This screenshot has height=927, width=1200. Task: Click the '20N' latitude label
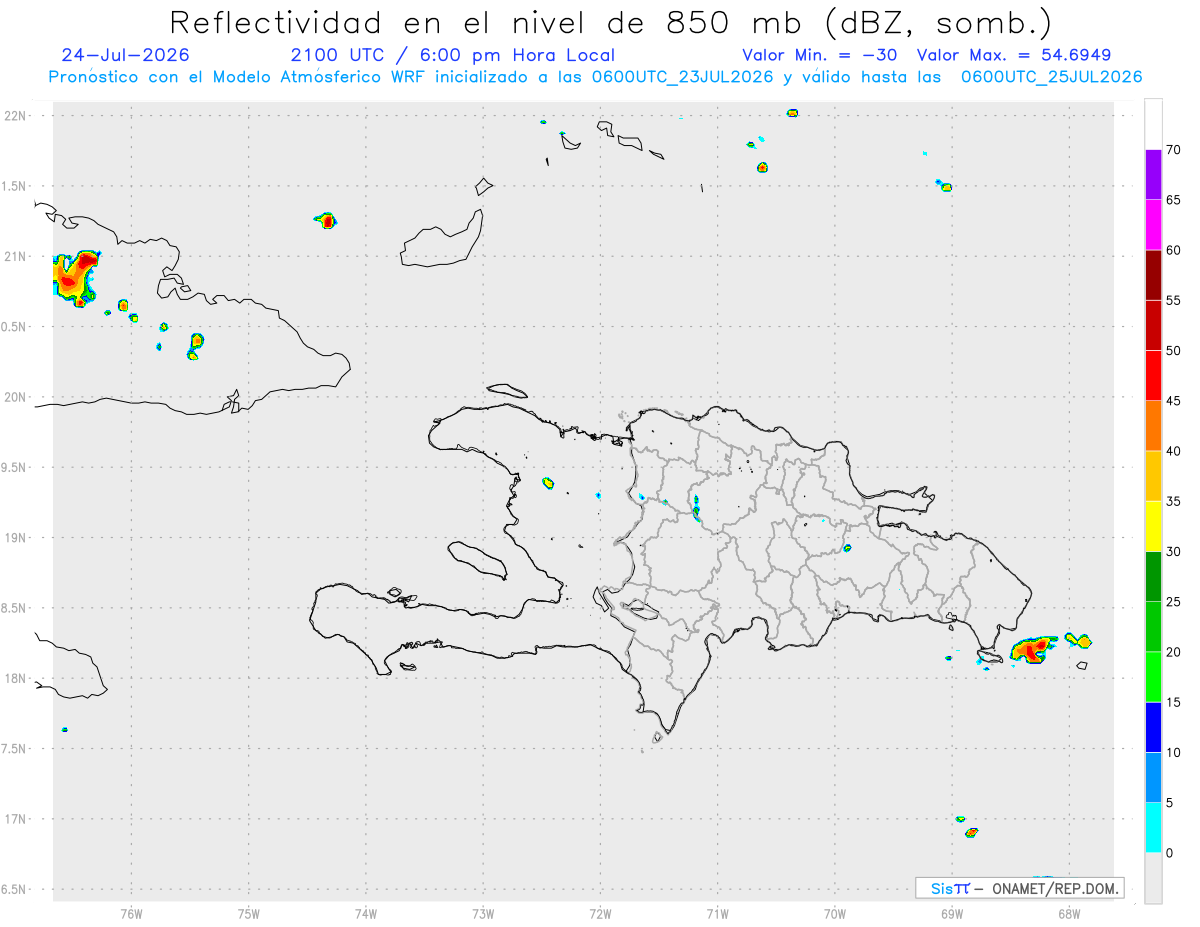tap(15, 397)
